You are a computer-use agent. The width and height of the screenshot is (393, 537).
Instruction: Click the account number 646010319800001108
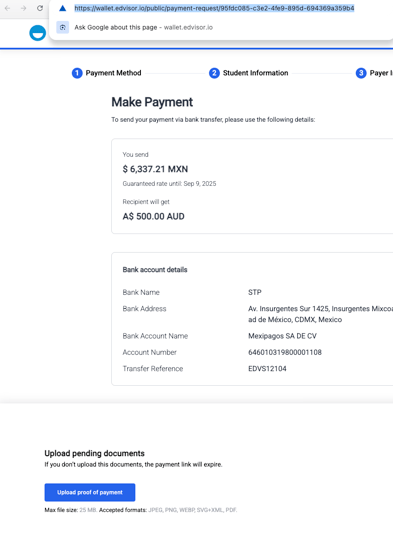[x=285, y=352]
